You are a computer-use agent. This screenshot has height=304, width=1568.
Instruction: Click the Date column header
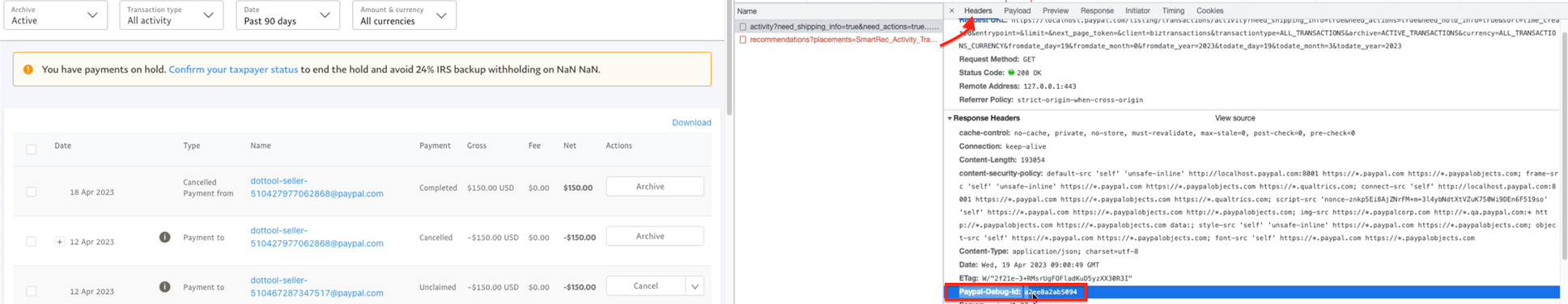point(62,146)
